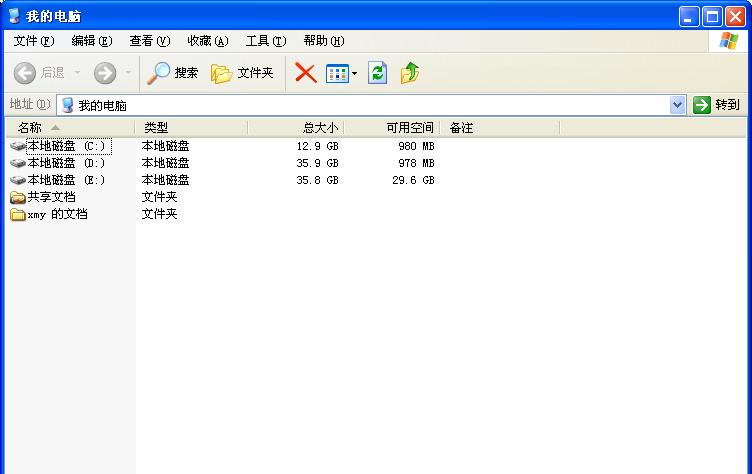Click the 29.6 GB free space value

(x=413, y=180)
